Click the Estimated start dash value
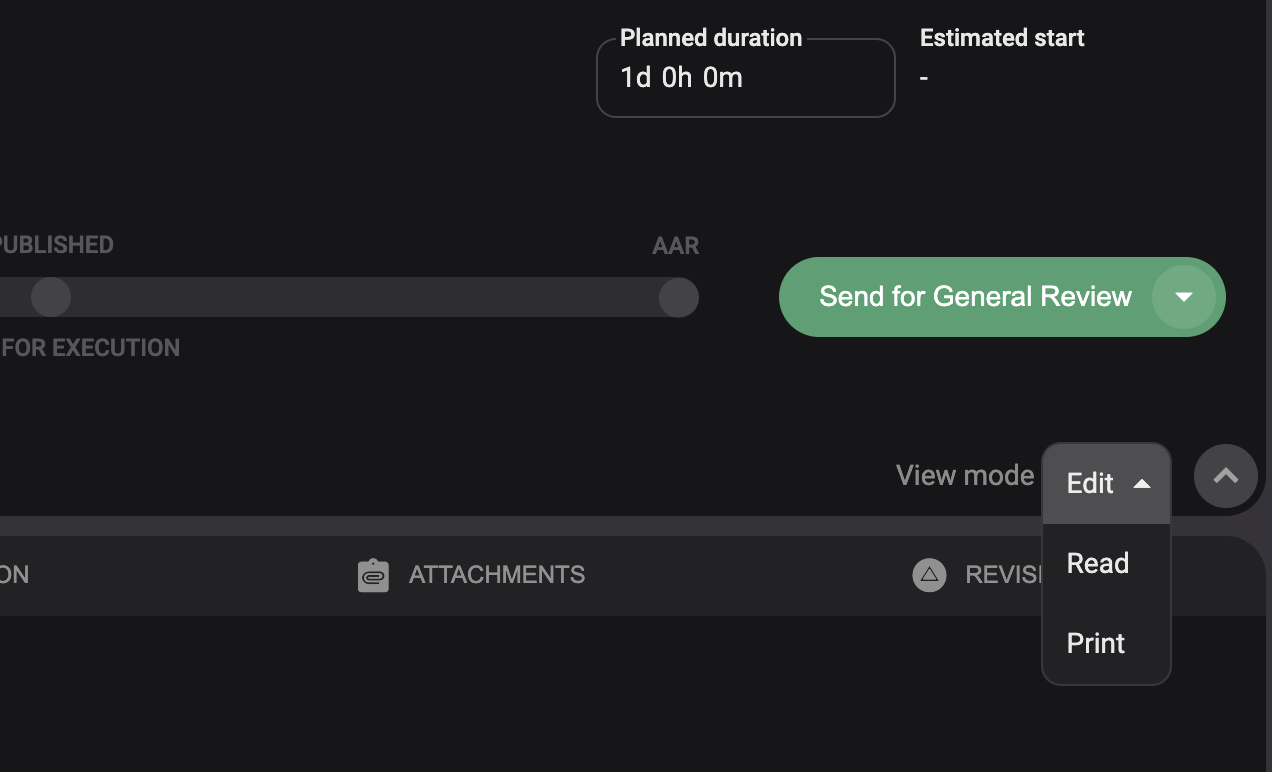 point(924,78)
